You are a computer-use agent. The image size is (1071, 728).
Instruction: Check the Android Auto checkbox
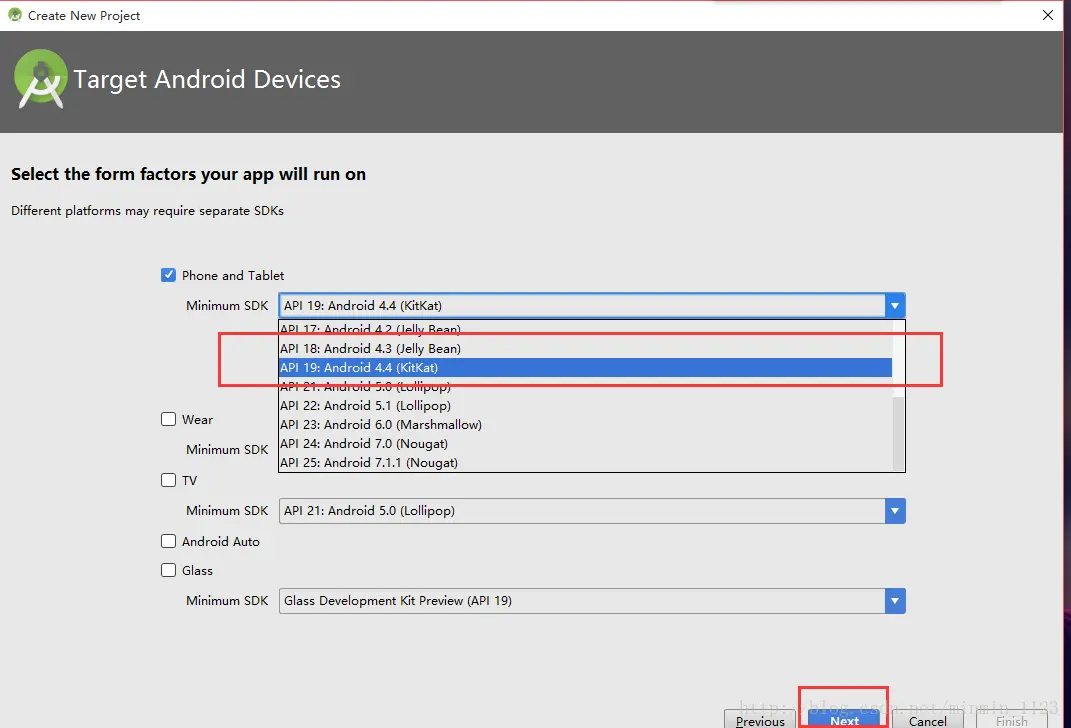pos(169,541)
